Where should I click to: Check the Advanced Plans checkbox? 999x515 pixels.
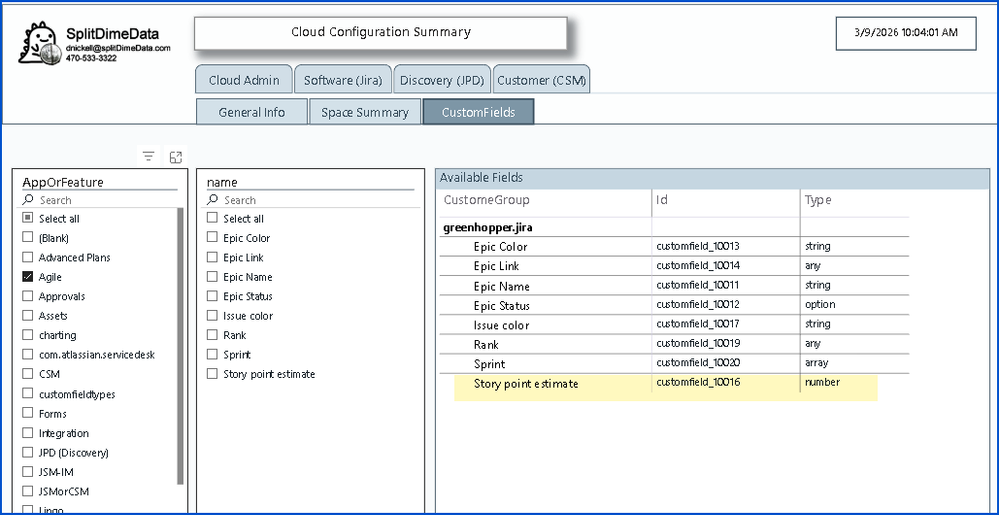(28, 258)
